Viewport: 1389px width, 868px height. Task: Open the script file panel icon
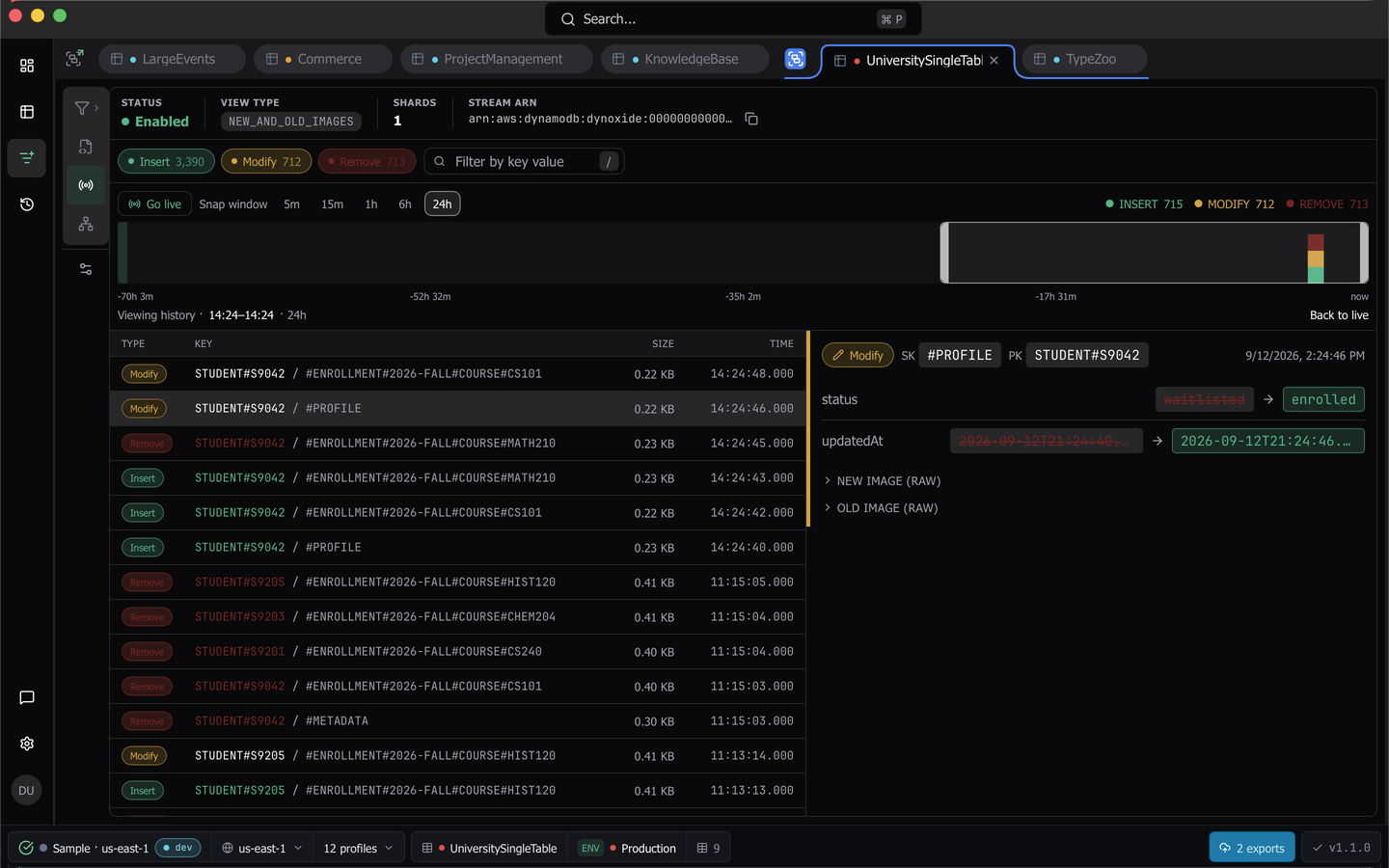click(x=86, y=147)
